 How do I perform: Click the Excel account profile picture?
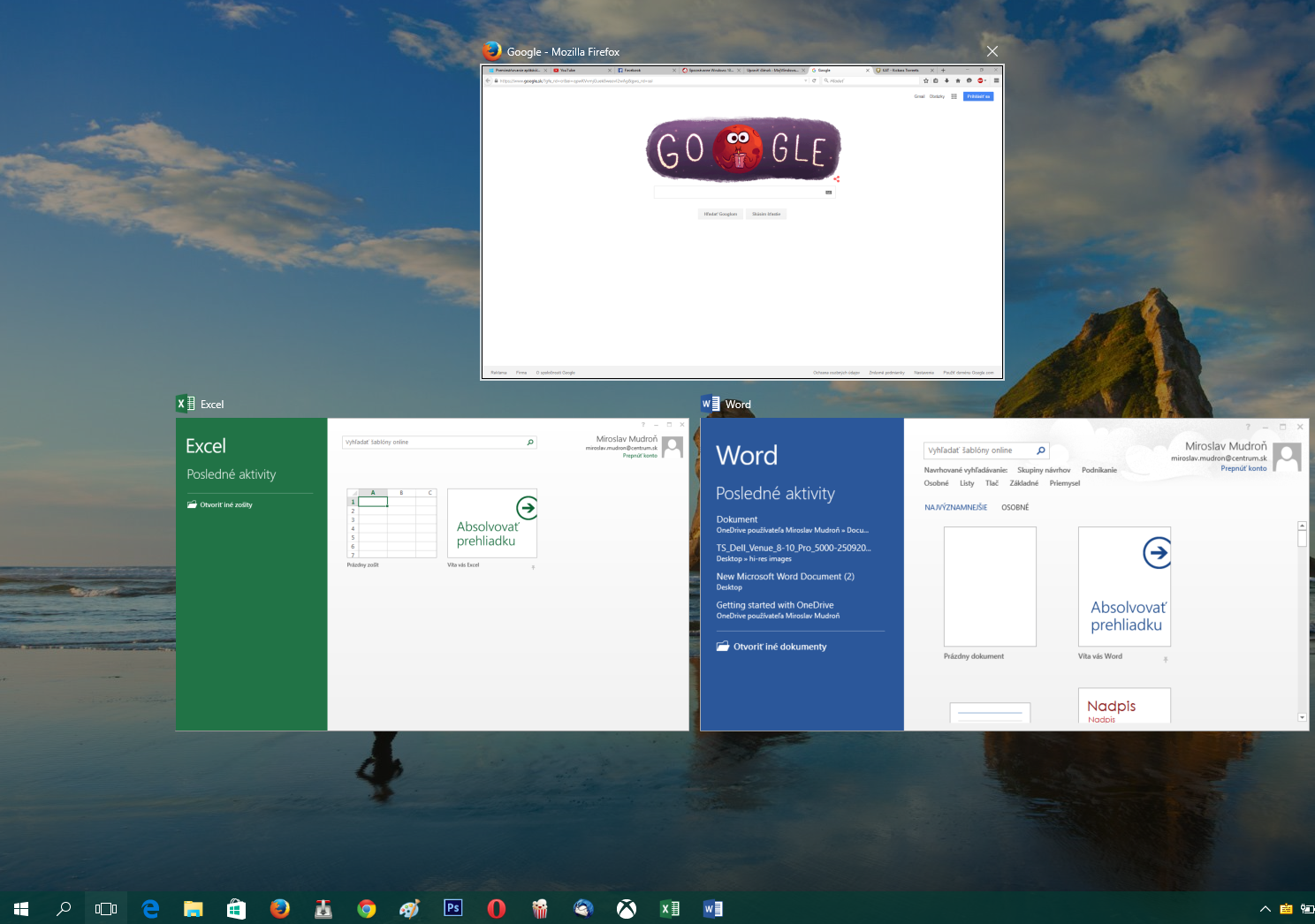tap(673, 447)
